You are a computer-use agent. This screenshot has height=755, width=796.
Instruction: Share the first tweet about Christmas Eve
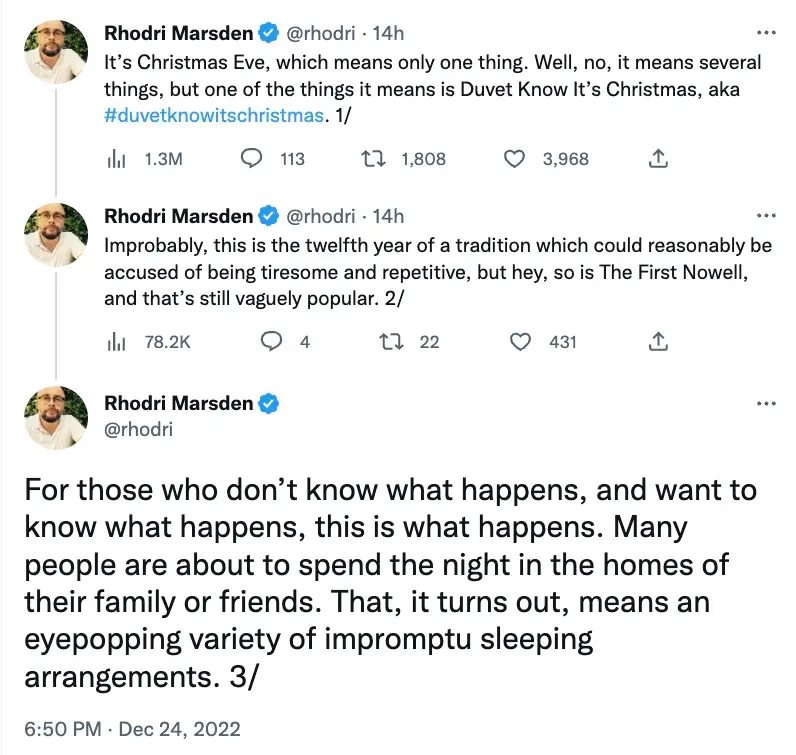point(658,158)
